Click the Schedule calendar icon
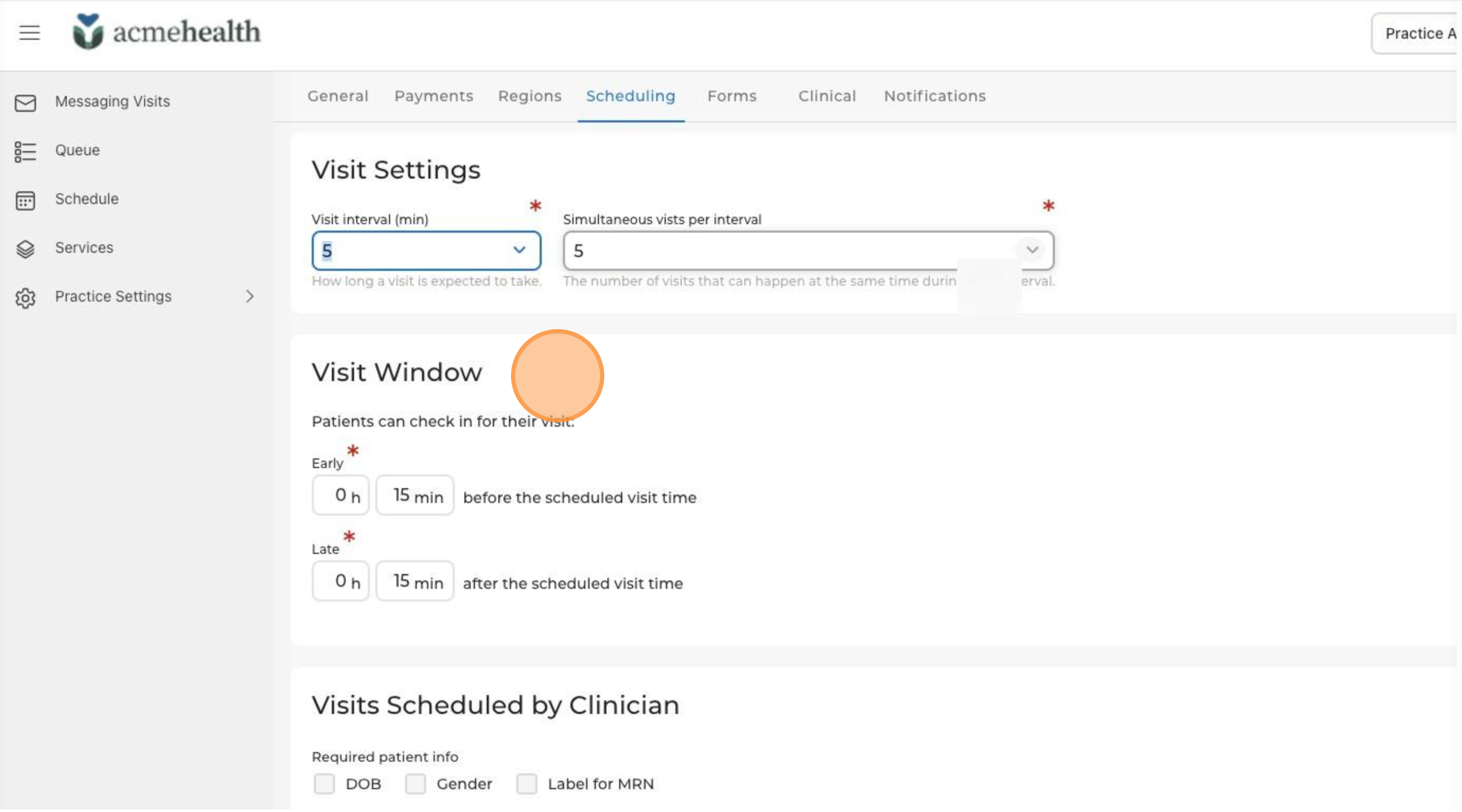This screenshot has width=1462, height=812. pos(25,200)
